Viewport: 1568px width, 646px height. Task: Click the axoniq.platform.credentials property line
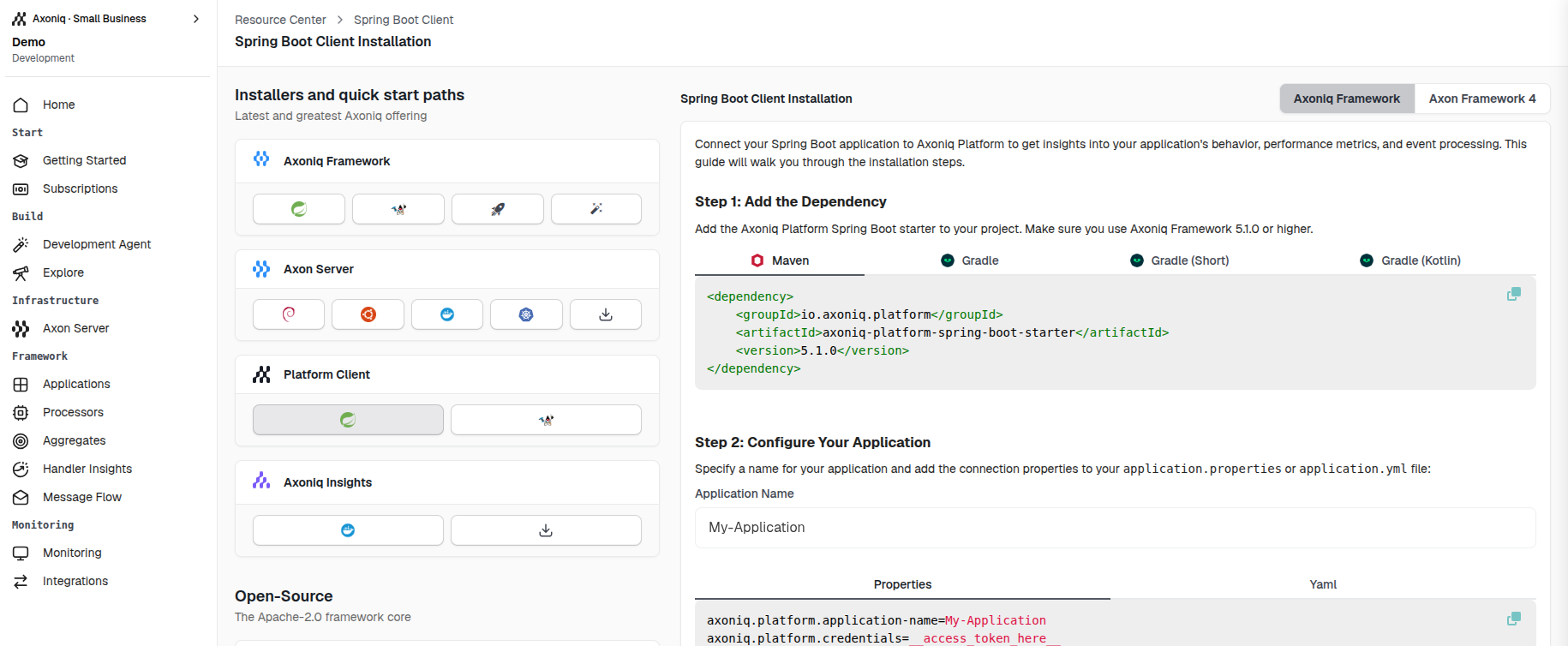click(x=883, y=638)
